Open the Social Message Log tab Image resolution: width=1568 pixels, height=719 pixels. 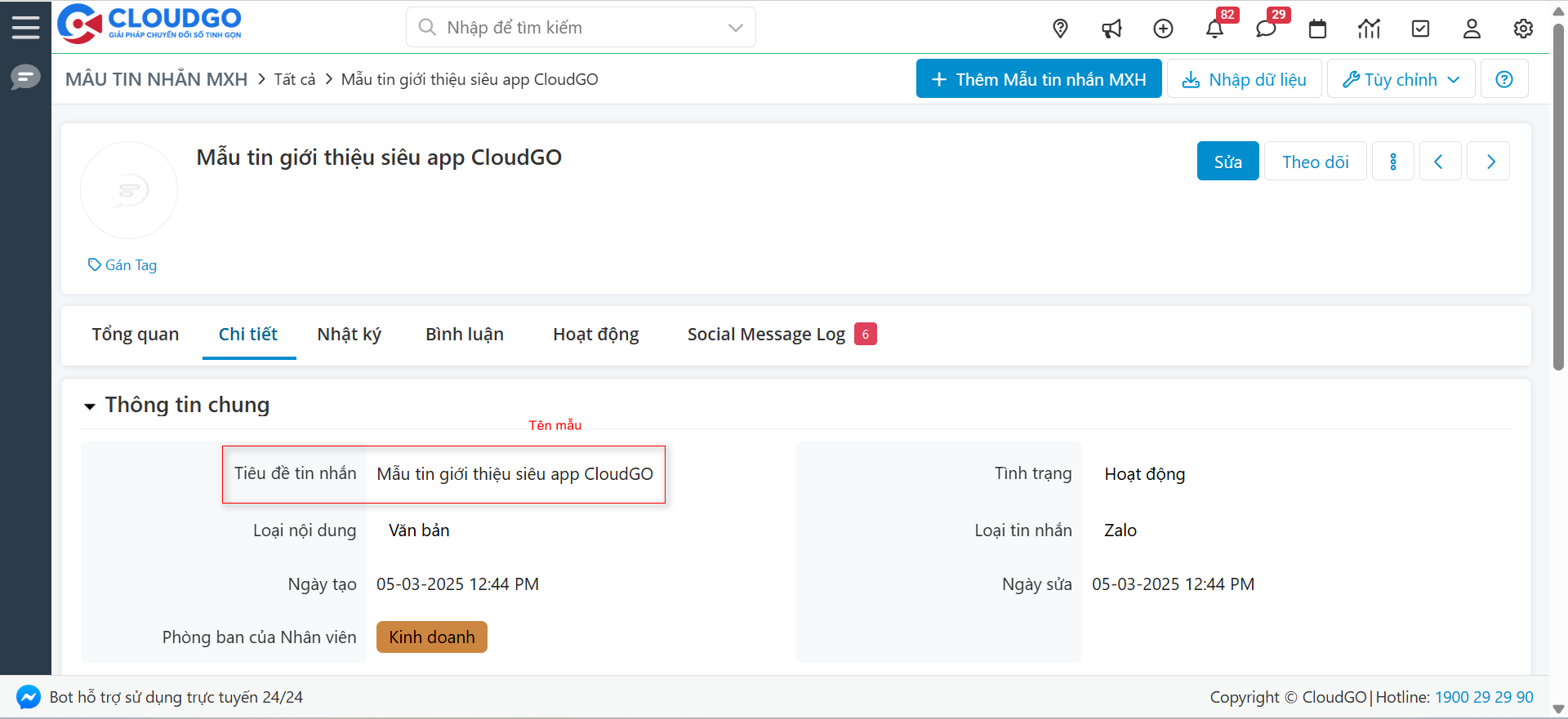tap(766, 335)
